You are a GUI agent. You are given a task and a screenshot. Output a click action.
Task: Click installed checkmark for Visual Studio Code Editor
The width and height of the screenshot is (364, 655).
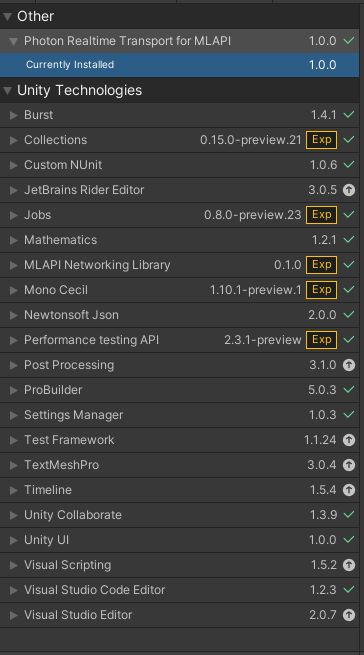(349, 589)
